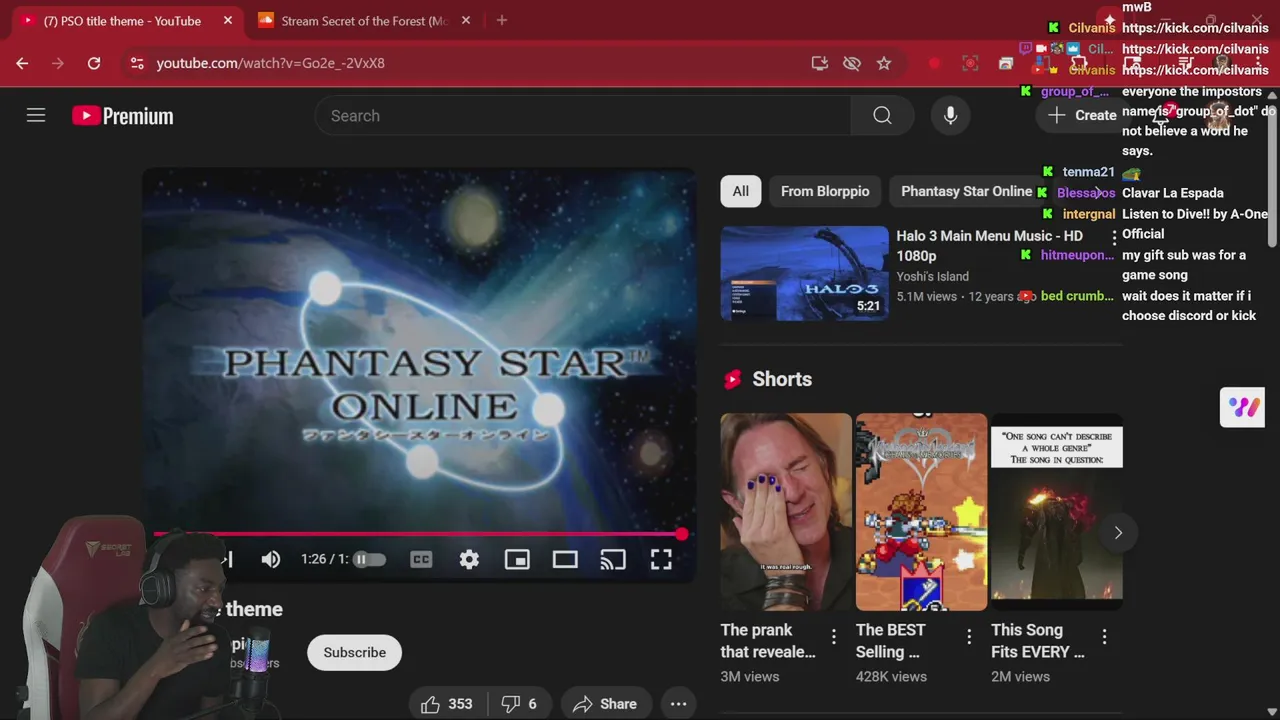Select the All filter chip
The image size is (1280, 720).
(740, 191)
